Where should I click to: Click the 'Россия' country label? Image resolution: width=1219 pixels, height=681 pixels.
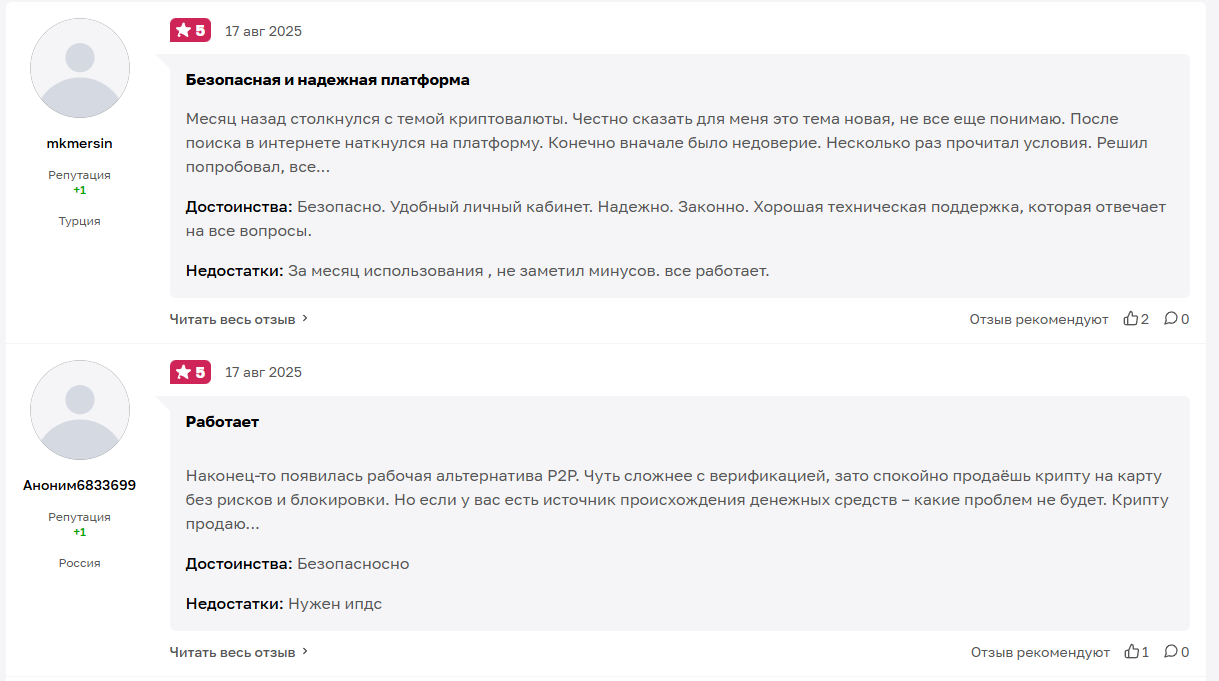[x=80, y=563]
